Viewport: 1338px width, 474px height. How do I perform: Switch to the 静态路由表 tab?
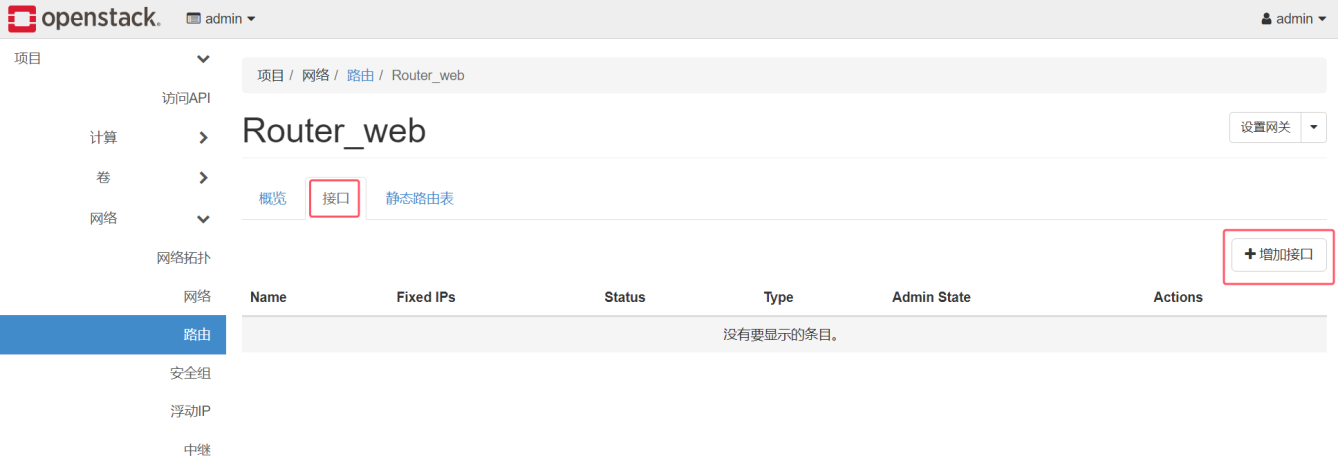[420, 198]
